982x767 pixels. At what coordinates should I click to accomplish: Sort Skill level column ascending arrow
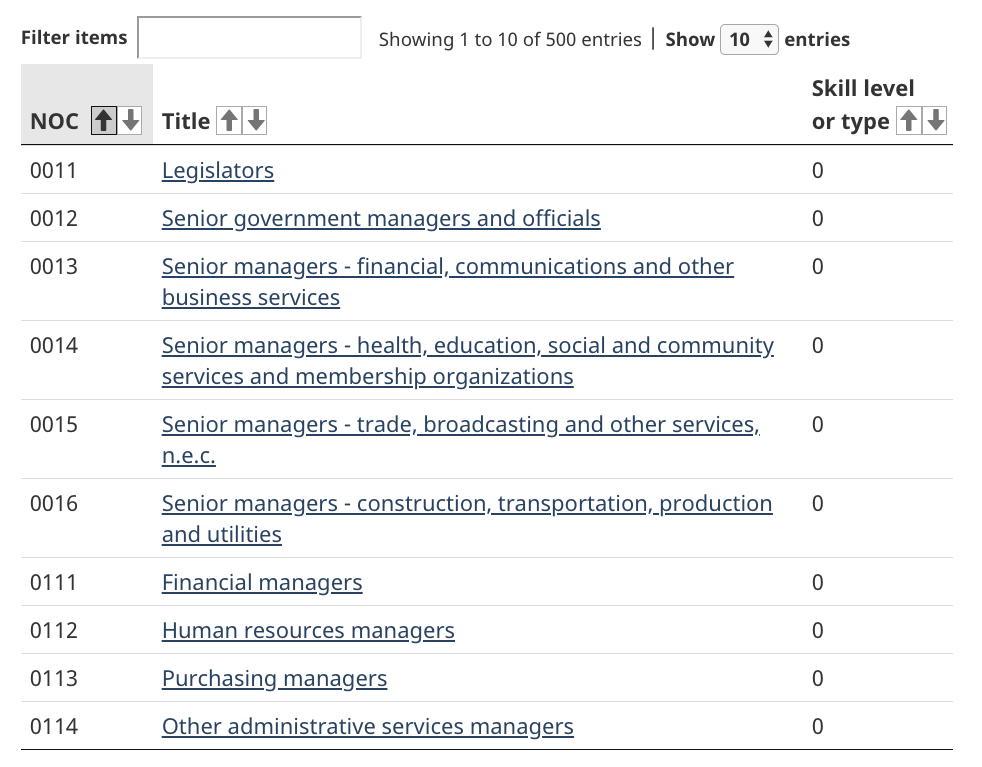(908, 121)
